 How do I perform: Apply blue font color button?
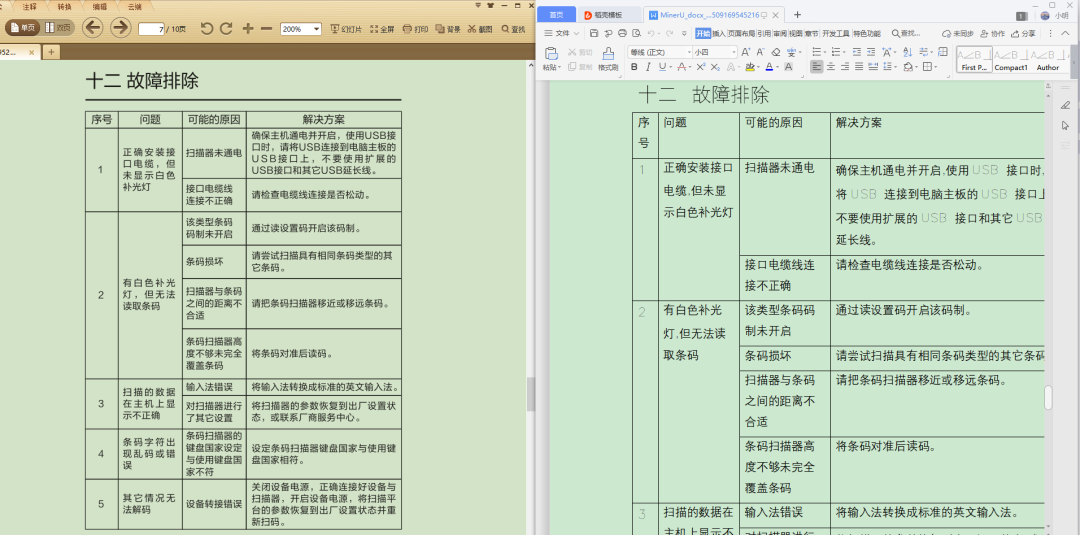769,67
